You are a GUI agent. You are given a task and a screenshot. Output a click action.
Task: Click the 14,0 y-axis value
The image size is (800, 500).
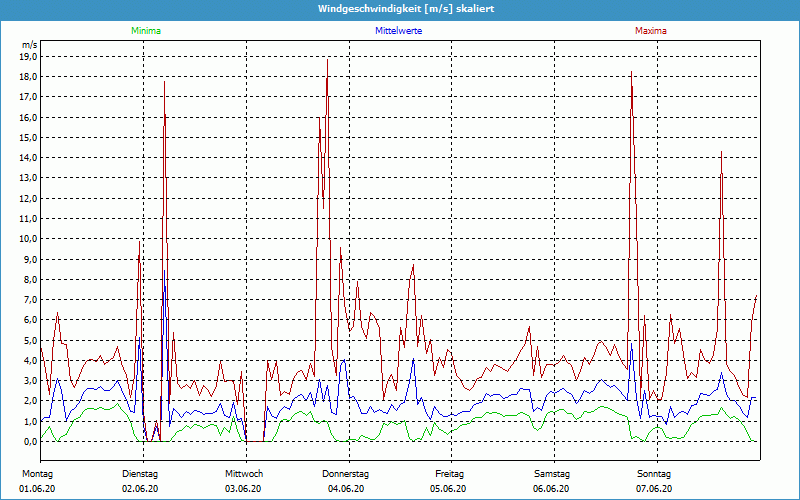(x=28, y=158)
